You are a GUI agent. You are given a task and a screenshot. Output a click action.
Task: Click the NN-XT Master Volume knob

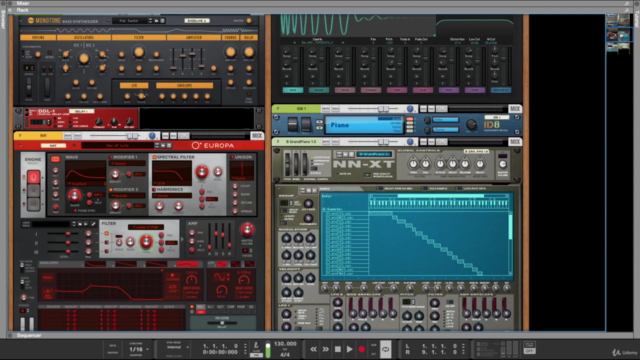tap(503, 164)
